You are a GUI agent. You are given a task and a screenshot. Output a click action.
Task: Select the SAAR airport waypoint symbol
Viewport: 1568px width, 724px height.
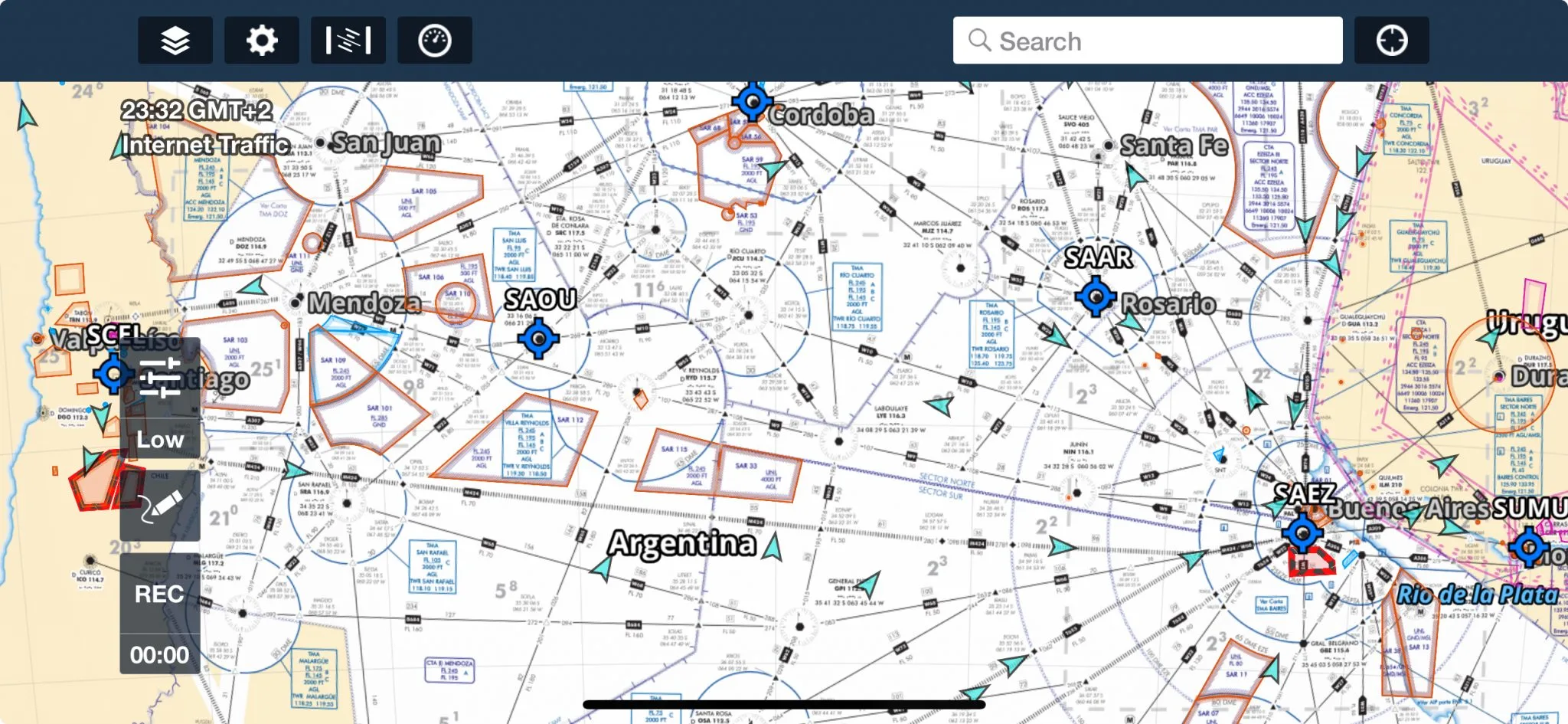pos(1096,296)
